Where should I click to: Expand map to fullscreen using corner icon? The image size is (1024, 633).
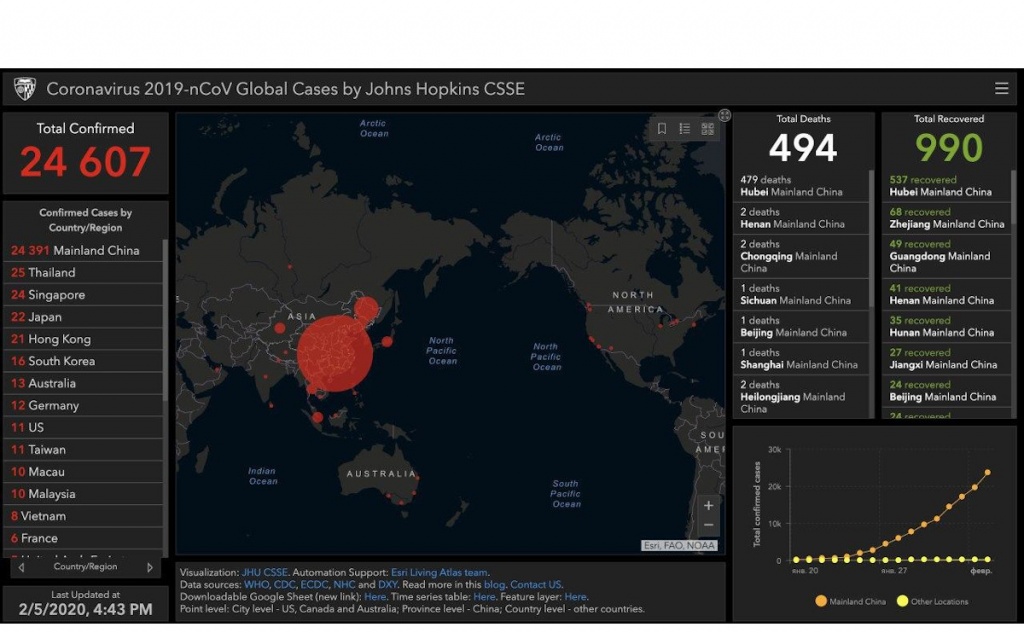click(x=724, y=116)
